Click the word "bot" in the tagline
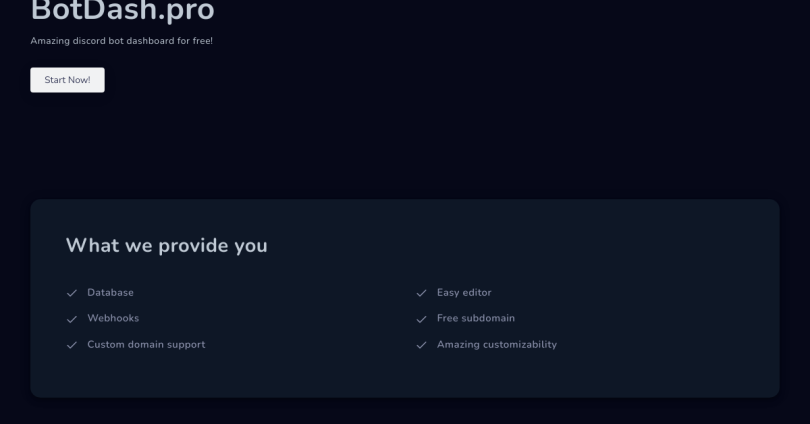The height and width of the screenshot is (424, 810). 113,41
